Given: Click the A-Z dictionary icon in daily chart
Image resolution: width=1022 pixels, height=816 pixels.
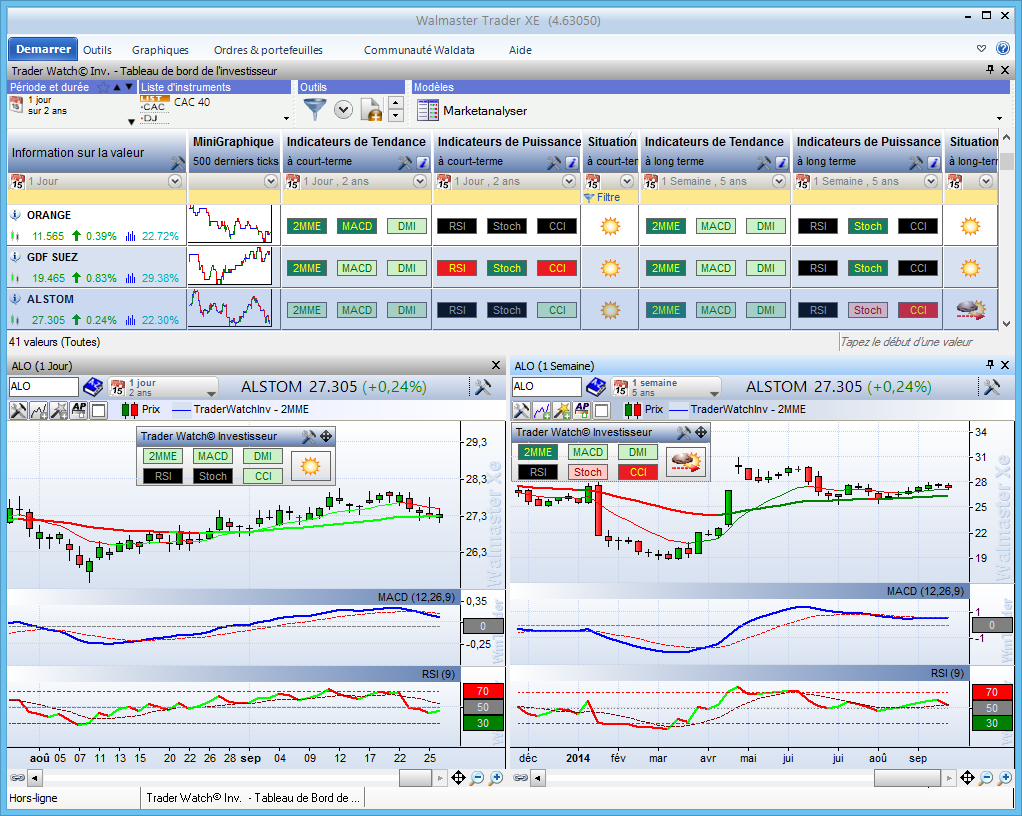Looking at the screenshot, I should point(93,387).
